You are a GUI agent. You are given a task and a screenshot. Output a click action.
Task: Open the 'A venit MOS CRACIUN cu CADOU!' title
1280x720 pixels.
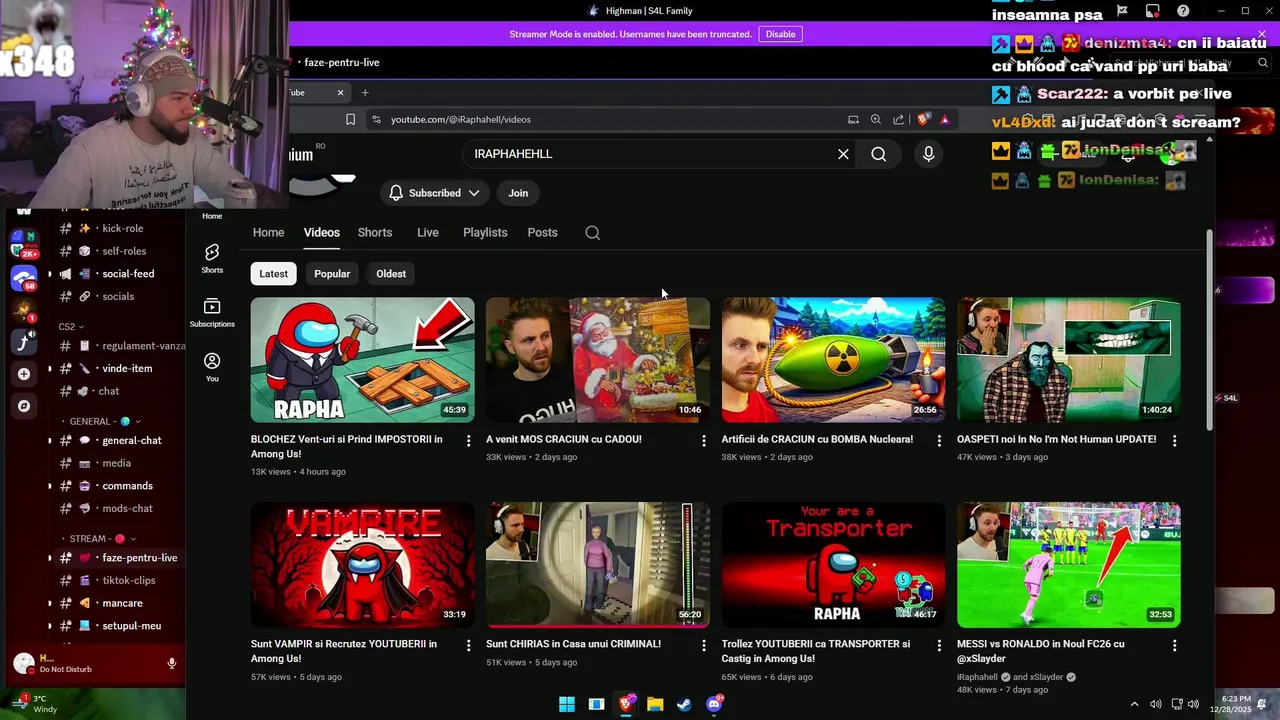click(564, 439)
